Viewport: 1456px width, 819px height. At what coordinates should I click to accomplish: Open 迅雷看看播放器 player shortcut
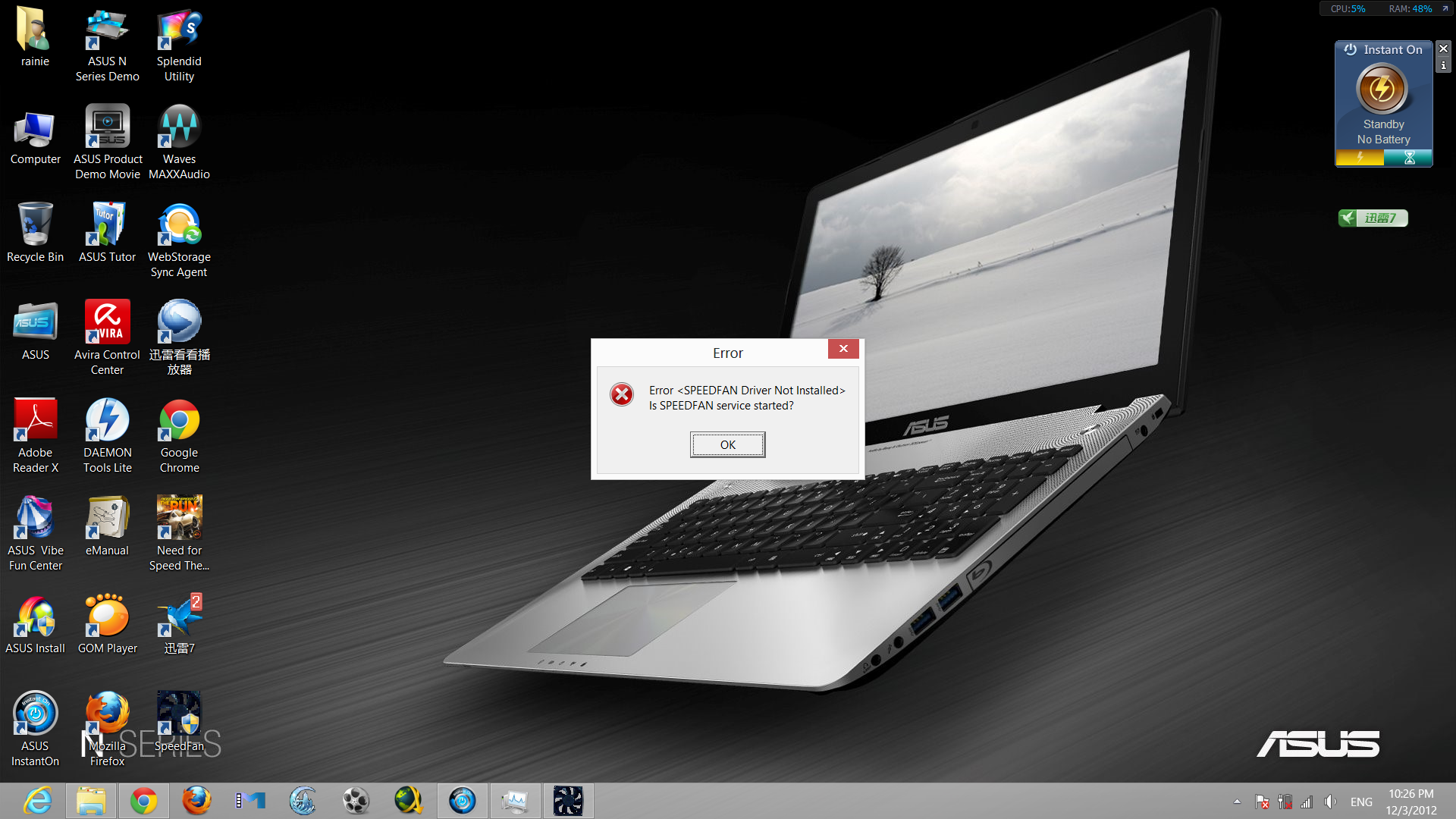(x=179, y=337)
